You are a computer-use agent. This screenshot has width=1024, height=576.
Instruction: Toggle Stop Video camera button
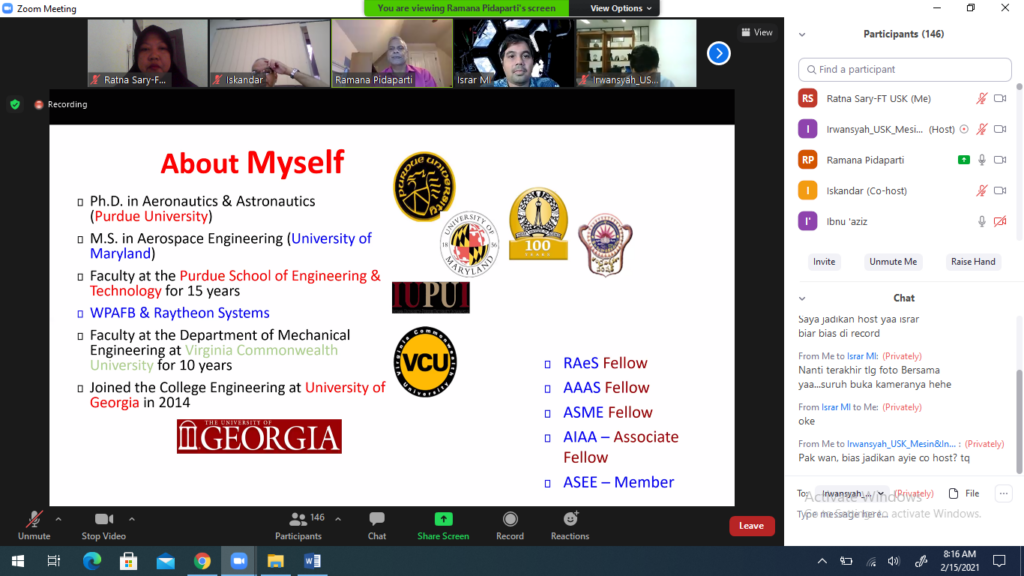[x=103, y=520]
